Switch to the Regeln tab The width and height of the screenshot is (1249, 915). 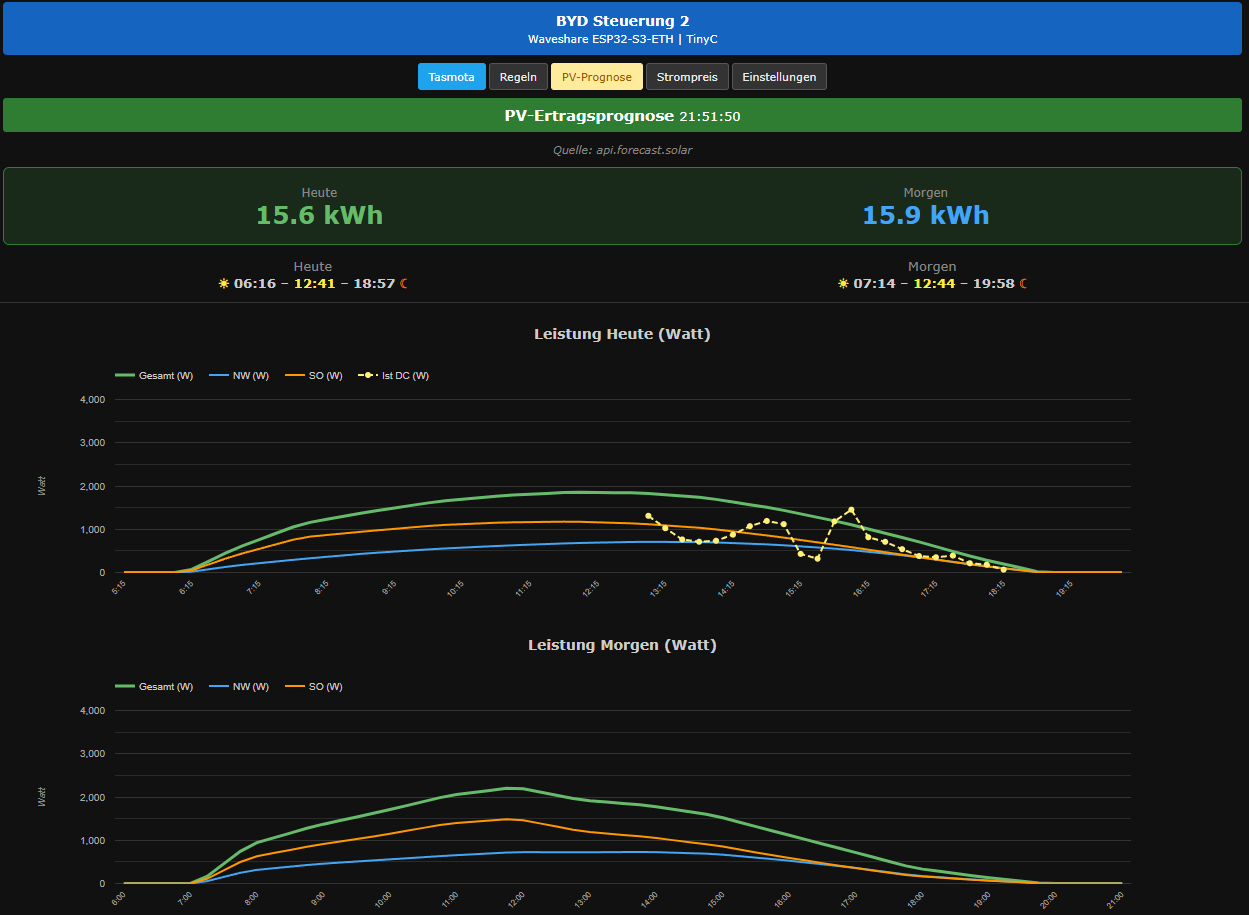[x=518, y=77]
